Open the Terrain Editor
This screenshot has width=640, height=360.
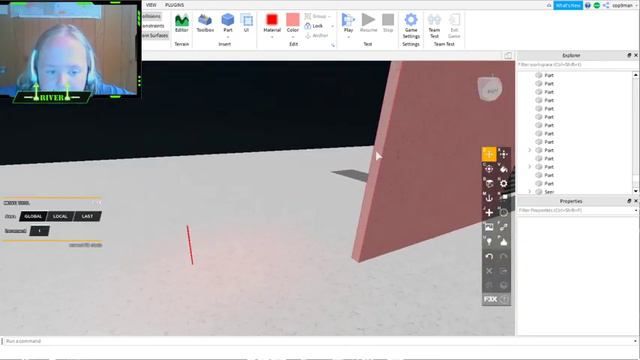pos(182,23)
